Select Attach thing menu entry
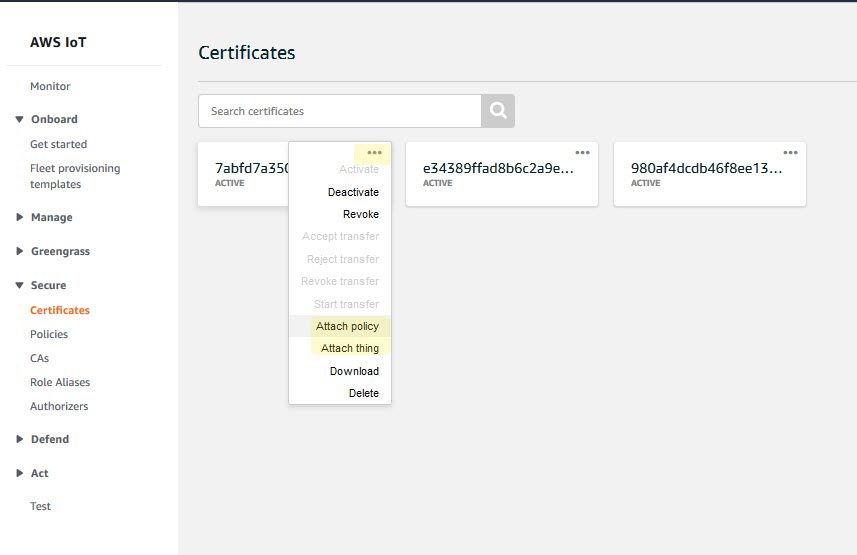Image resolution: width=857 pixels, height=555 pixels. coord(350,348)
